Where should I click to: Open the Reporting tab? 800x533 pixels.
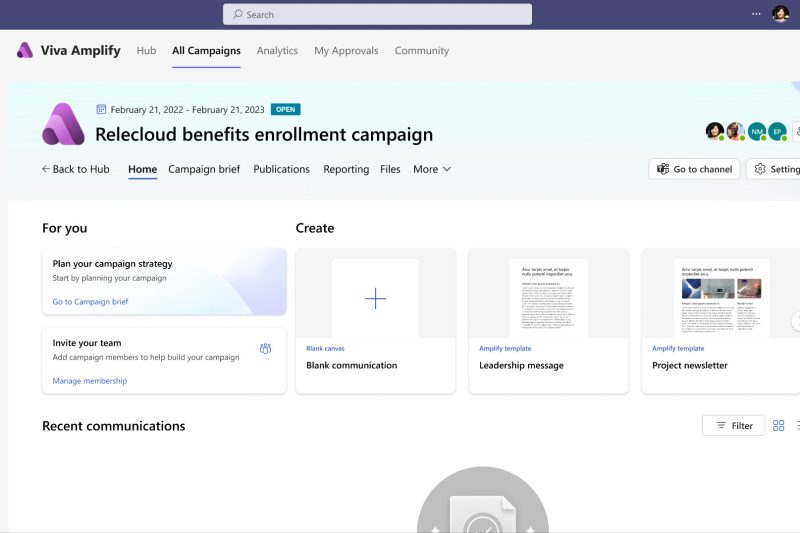coord(346,169)
